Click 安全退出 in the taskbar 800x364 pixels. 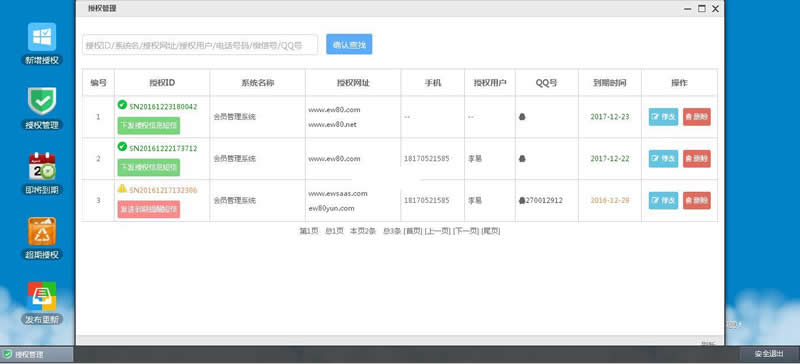(769, 354)
